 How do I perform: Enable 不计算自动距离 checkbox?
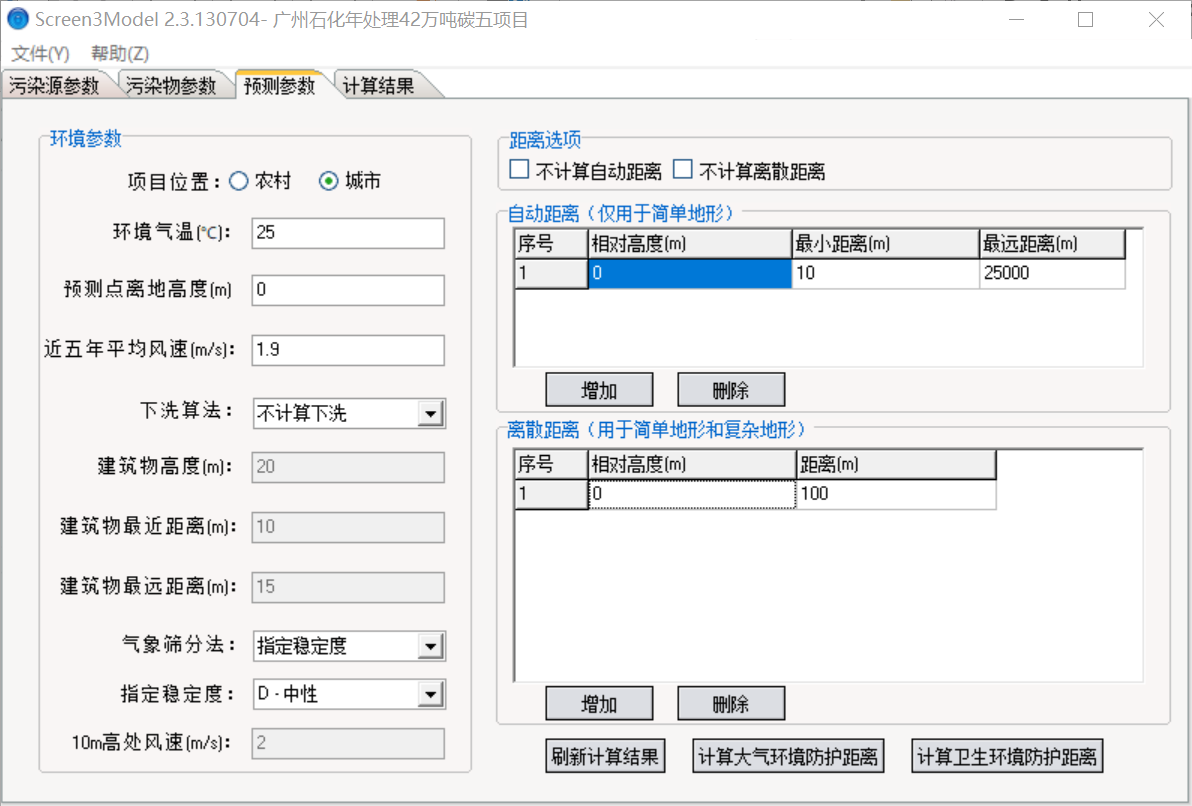519,170
